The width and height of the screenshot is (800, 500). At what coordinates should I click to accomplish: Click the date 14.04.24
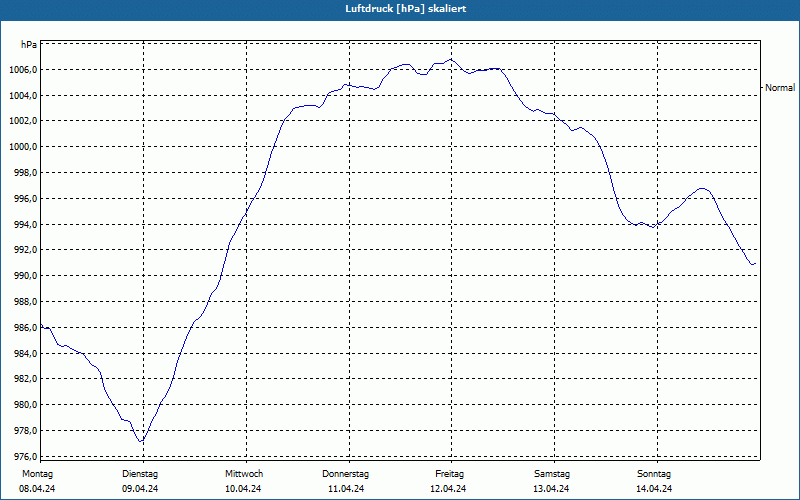point(654,489)
